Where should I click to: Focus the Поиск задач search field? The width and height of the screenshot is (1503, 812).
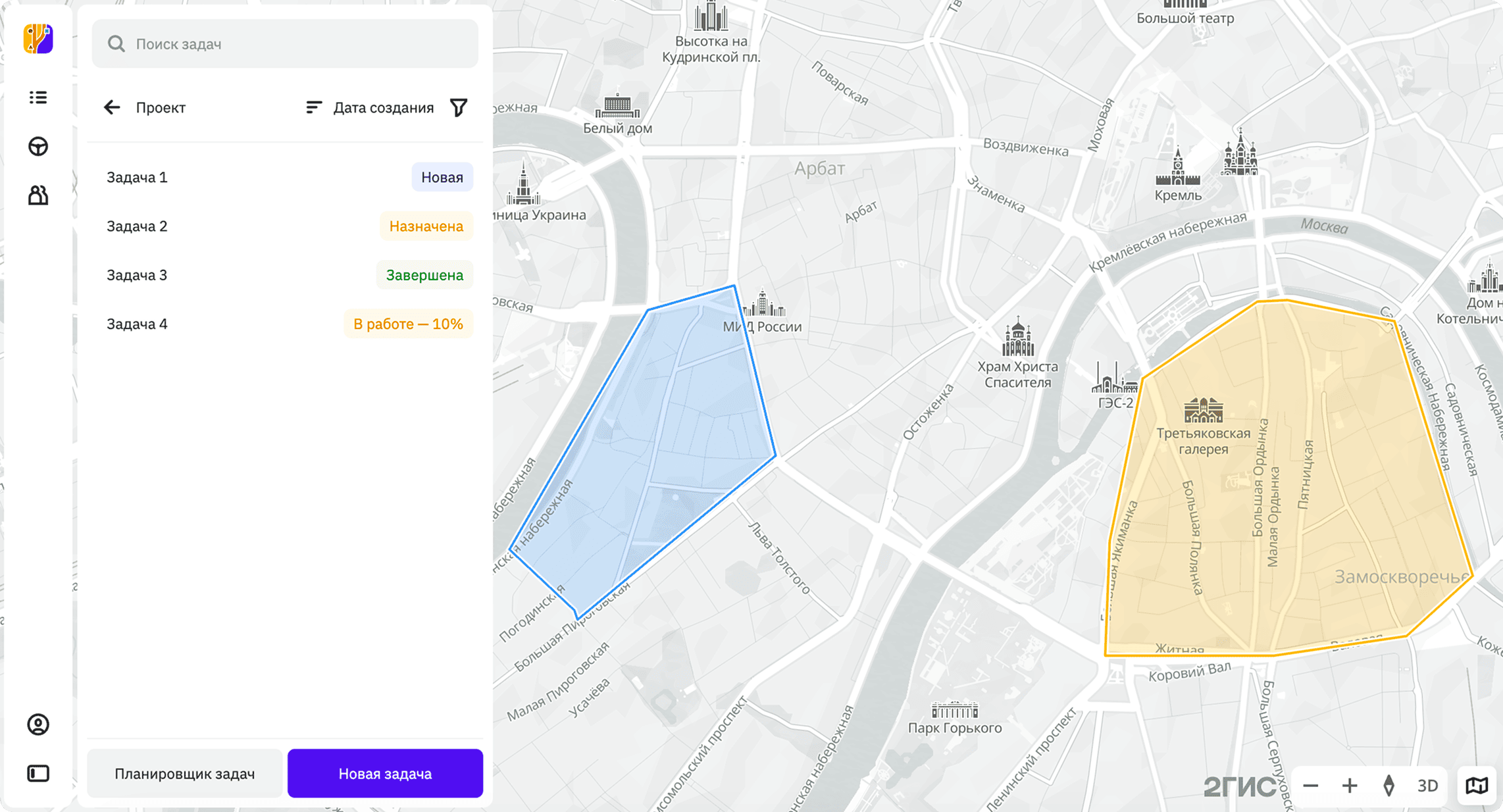tap(285, 43)
